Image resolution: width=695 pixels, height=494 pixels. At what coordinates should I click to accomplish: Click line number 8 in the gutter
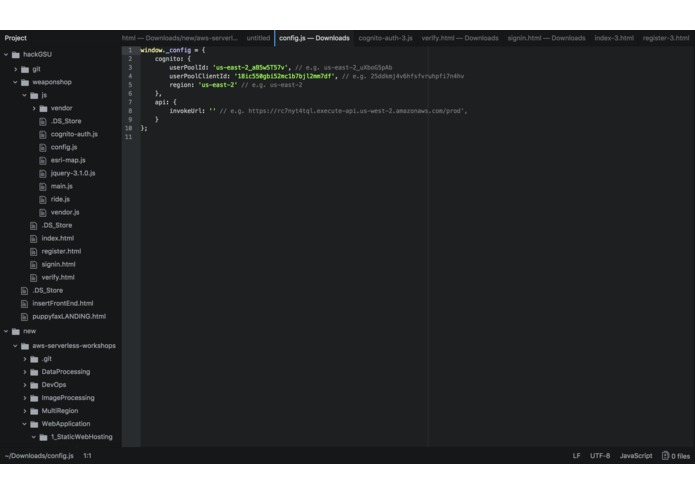tap(130, 111)
